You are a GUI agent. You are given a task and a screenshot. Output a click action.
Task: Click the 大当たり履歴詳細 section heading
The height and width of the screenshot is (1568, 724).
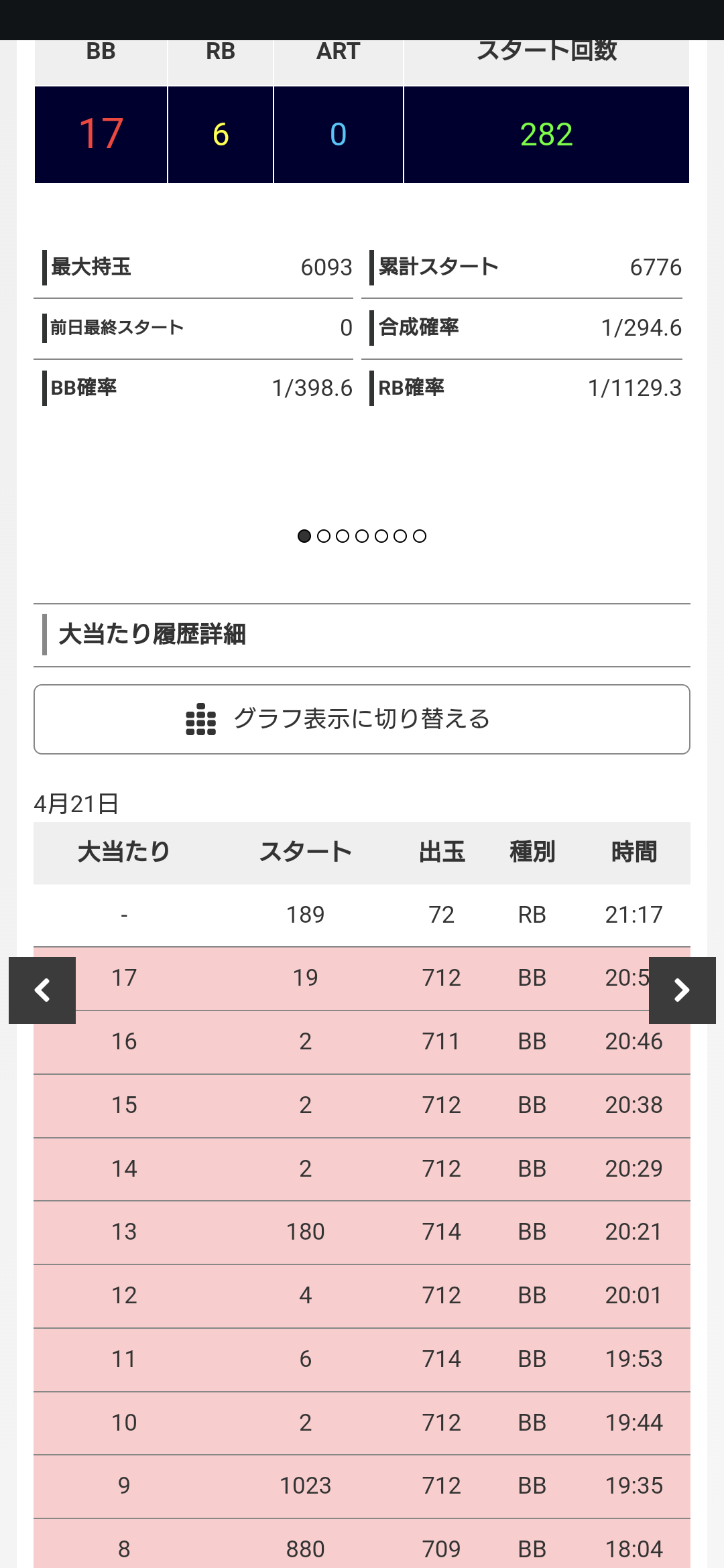click(152, 634)
